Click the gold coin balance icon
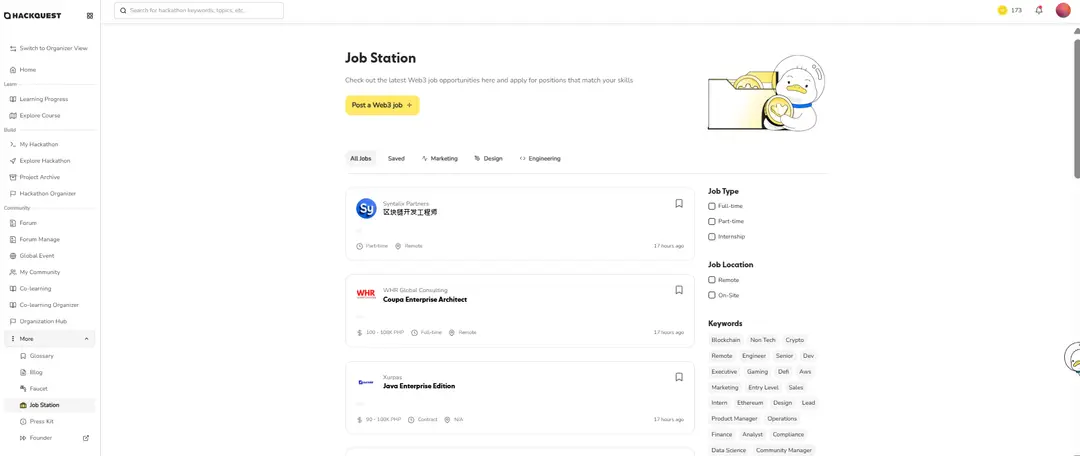This screenshot has height=456, width=1080. click(1002, 10)
